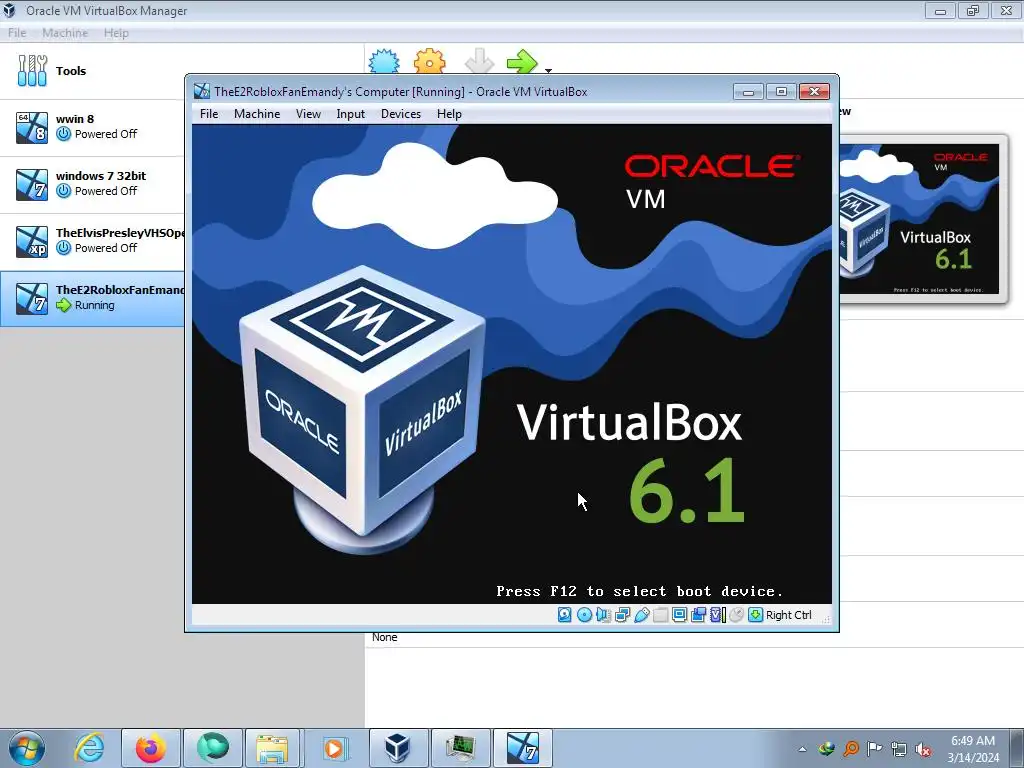Open Help menu in VM window
The width and height of the screenshot is (1024, 768).
click(449, 114)
